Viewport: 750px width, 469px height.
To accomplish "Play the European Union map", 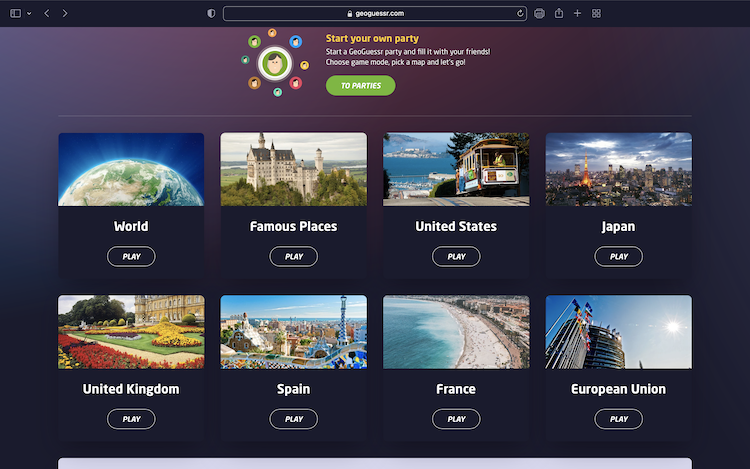I will [618, 419].
